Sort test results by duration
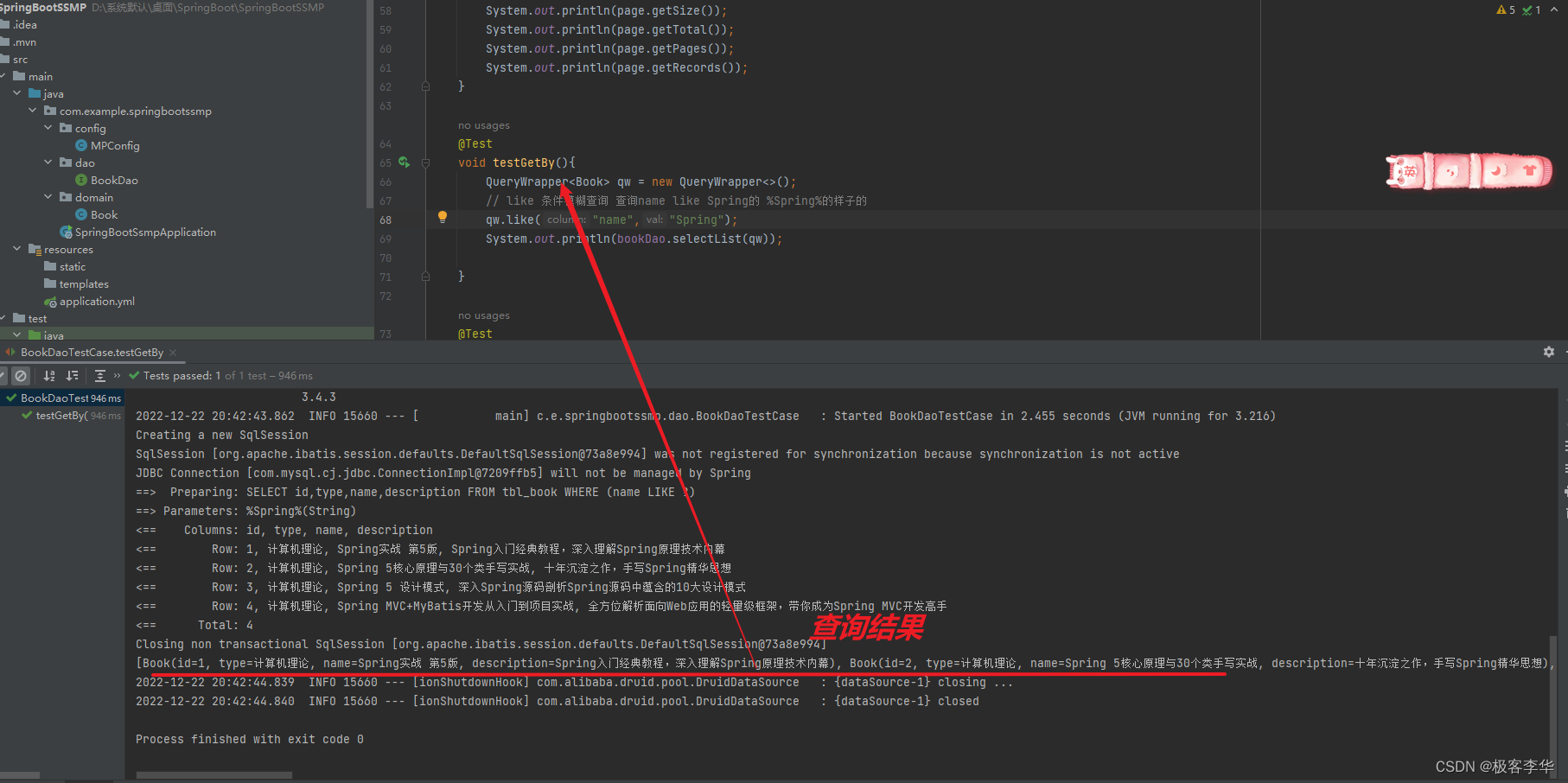 tap(73, 376)
